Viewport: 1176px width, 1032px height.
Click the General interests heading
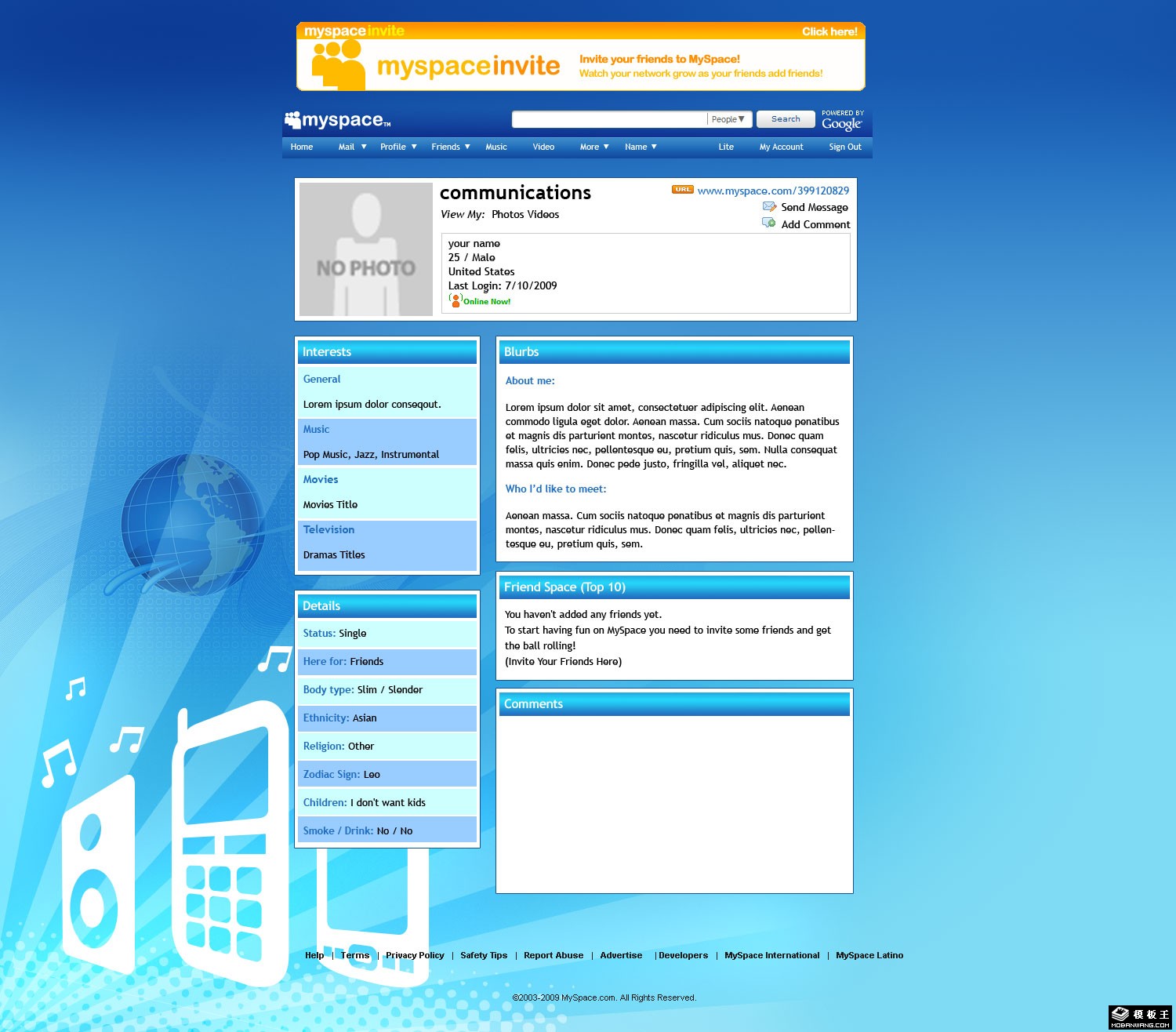coord(321,379)
